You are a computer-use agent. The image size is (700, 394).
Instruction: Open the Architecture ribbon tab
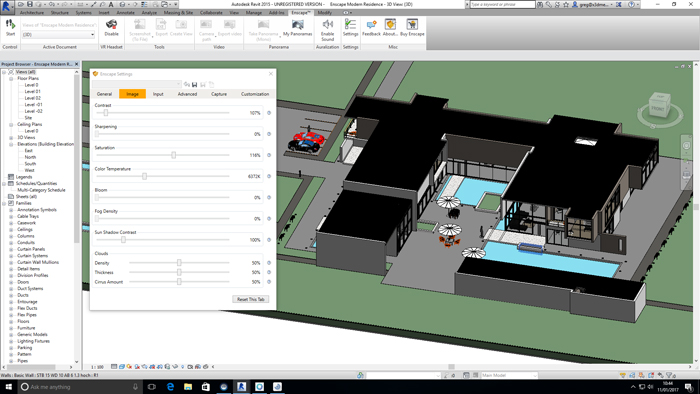pyautogui.click(x=32, y=12)
